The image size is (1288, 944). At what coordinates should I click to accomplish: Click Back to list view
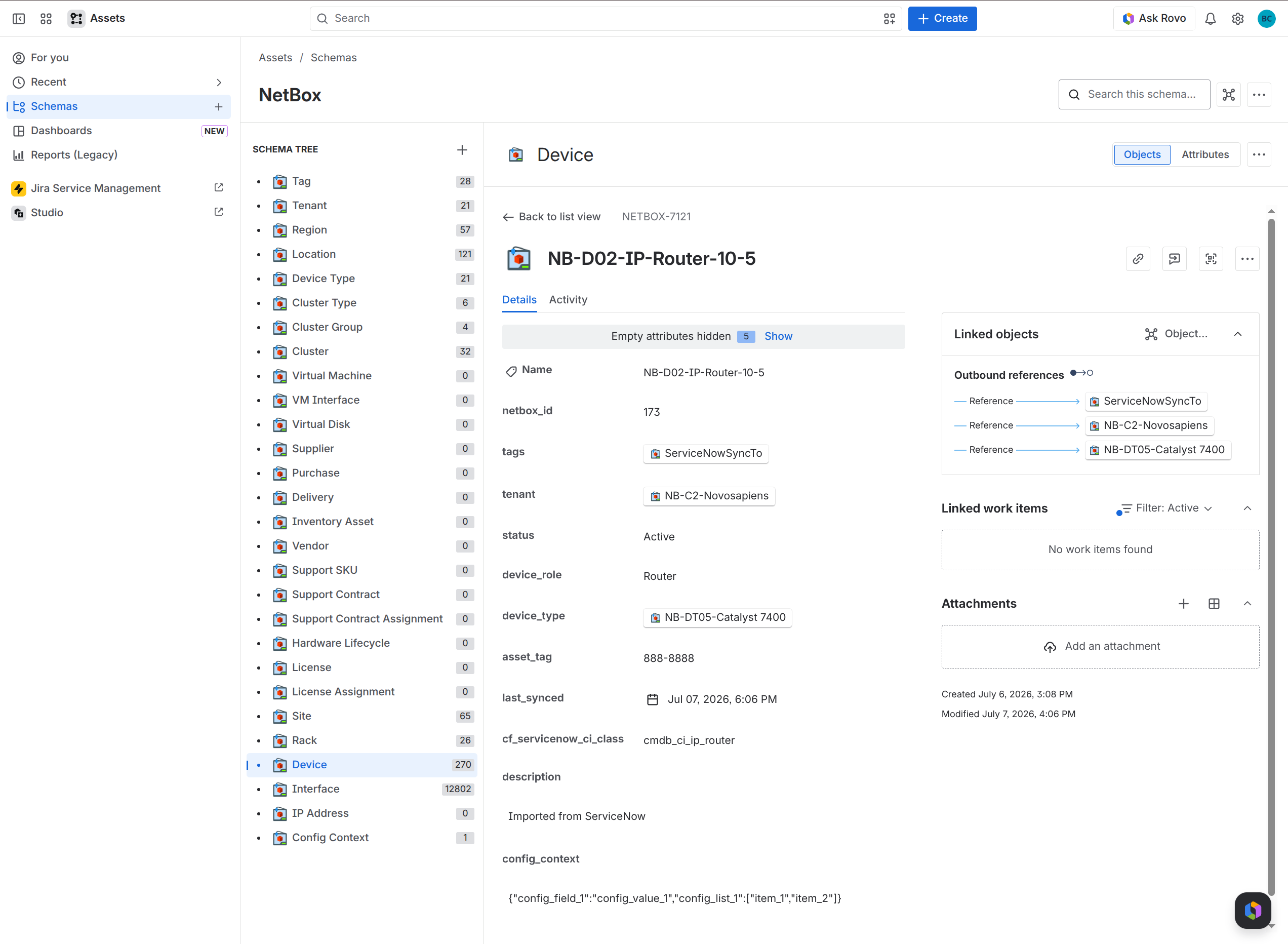(x=551, y=217)
